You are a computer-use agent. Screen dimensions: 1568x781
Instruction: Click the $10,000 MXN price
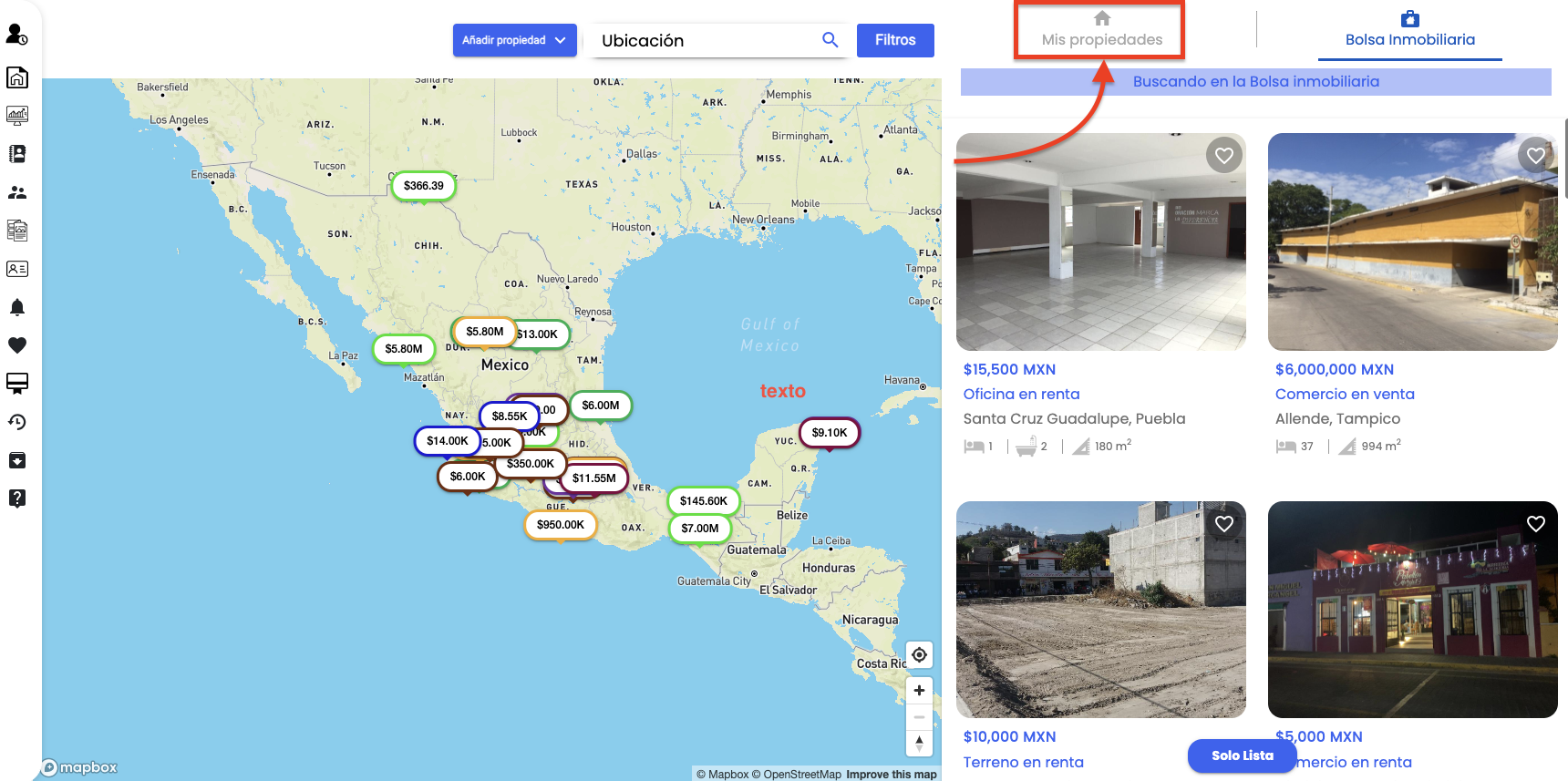tap(1009, 737)
